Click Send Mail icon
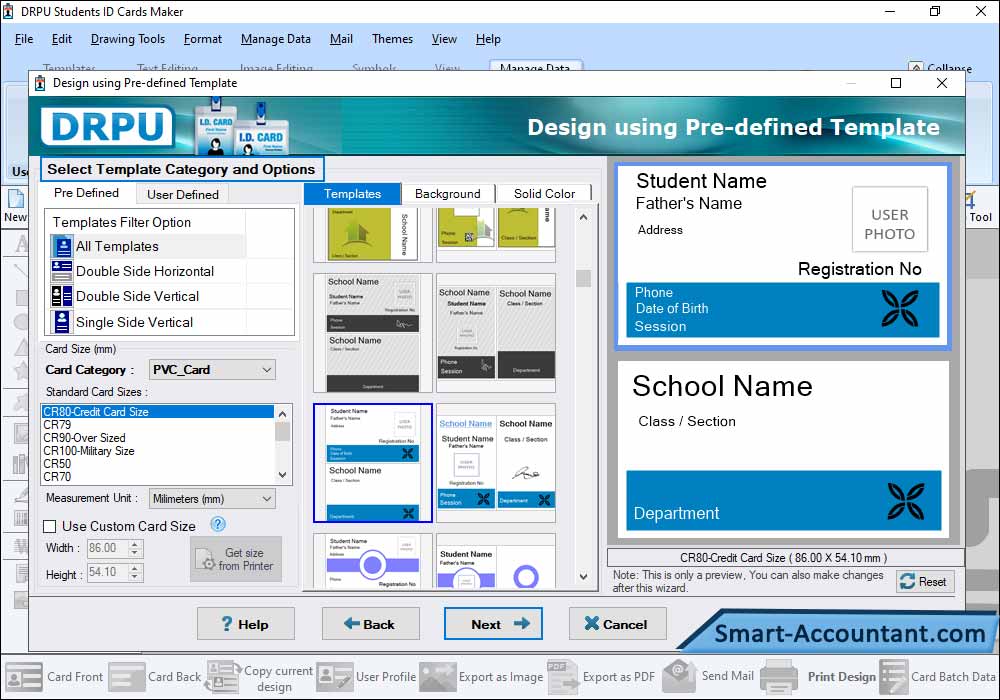 click(x=679, y=676)
